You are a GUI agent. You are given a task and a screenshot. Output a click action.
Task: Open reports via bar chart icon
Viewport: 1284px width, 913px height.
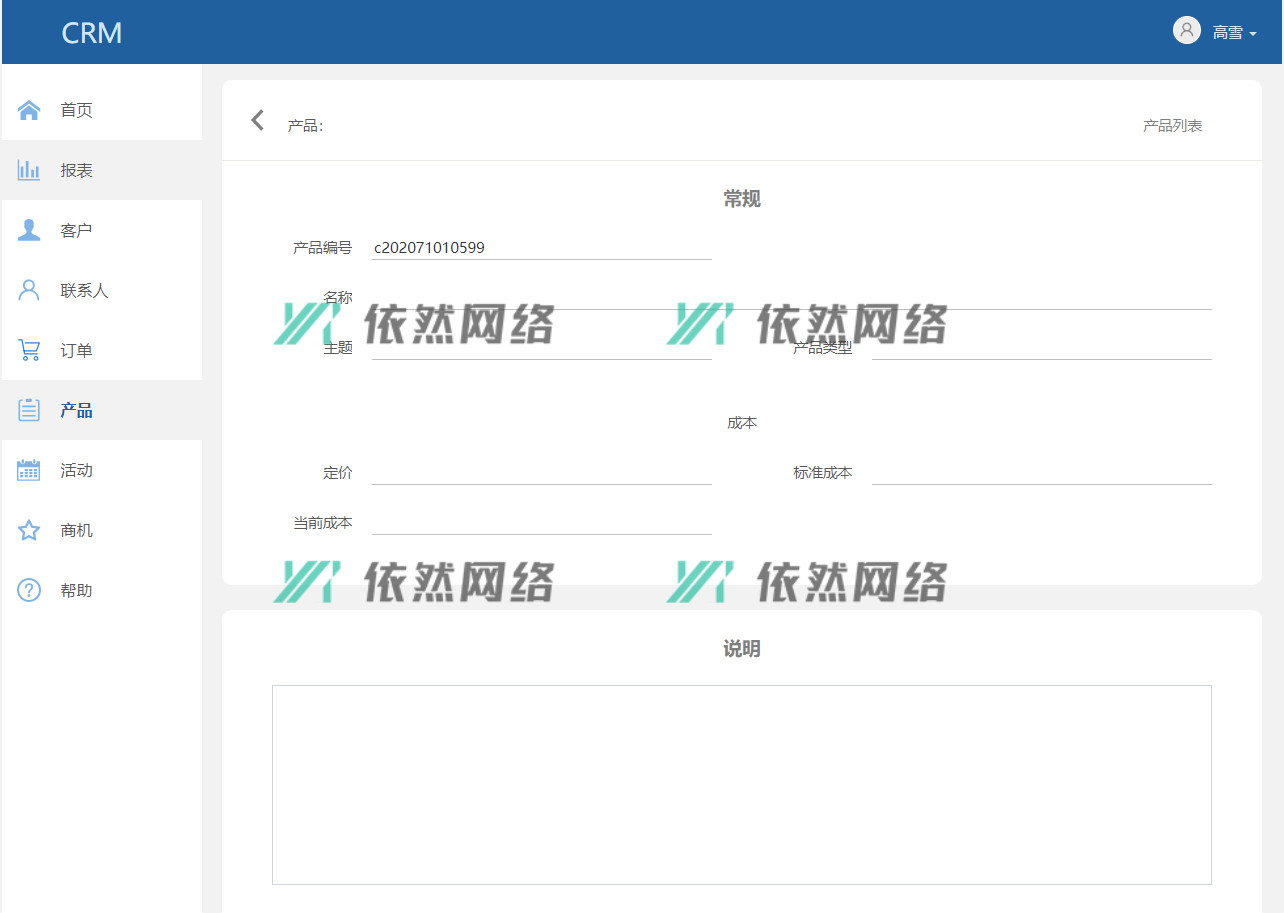click(29, 170)
